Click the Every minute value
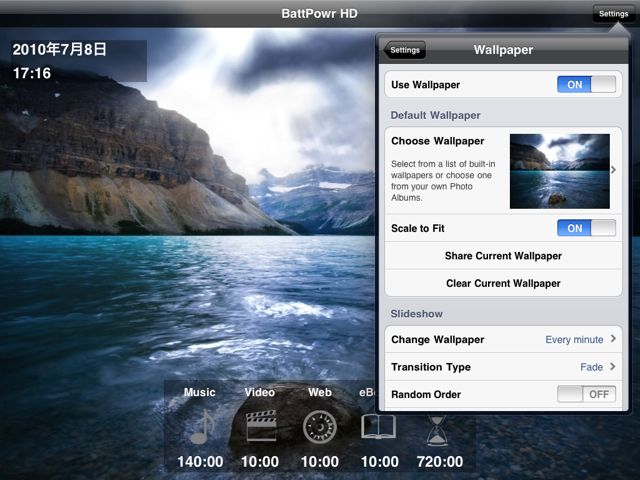 574,340
